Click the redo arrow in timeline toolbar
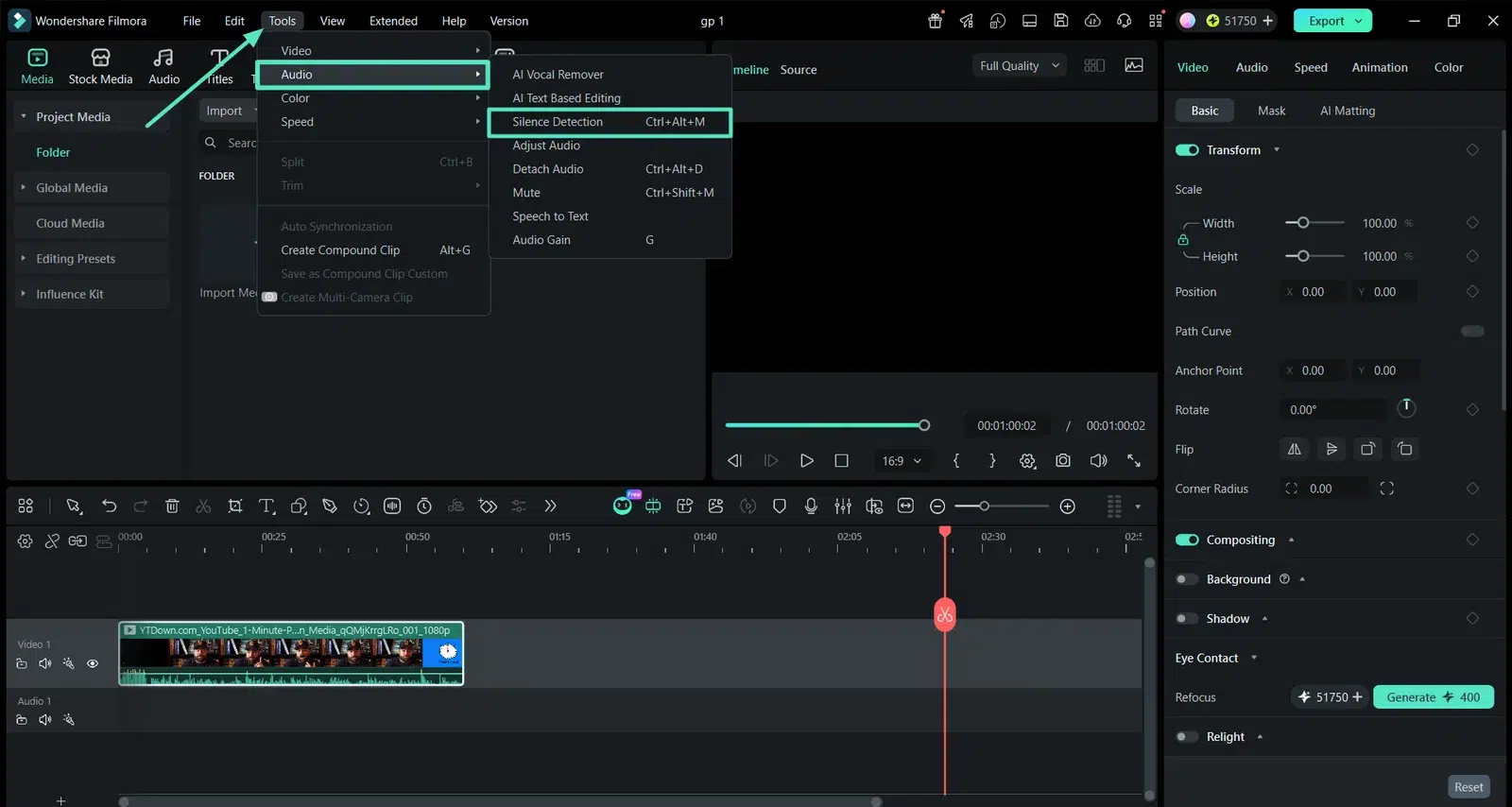 pyautogui.click(x=141, y=507)
